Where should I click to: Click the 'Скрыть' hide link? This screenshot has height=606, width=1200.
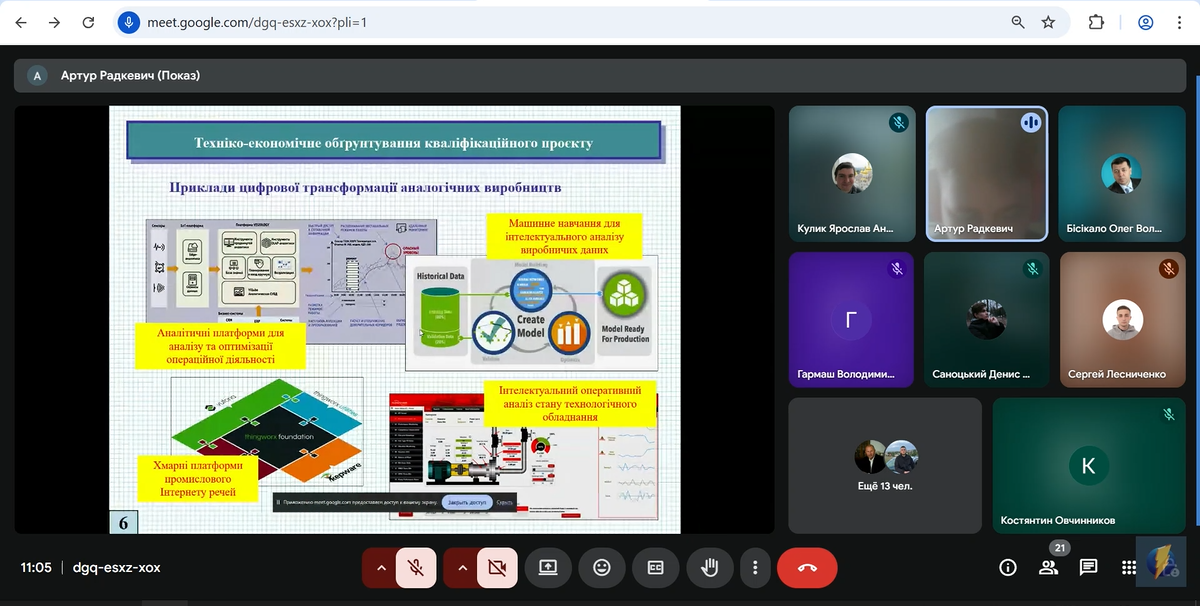[x=505, y=502]
